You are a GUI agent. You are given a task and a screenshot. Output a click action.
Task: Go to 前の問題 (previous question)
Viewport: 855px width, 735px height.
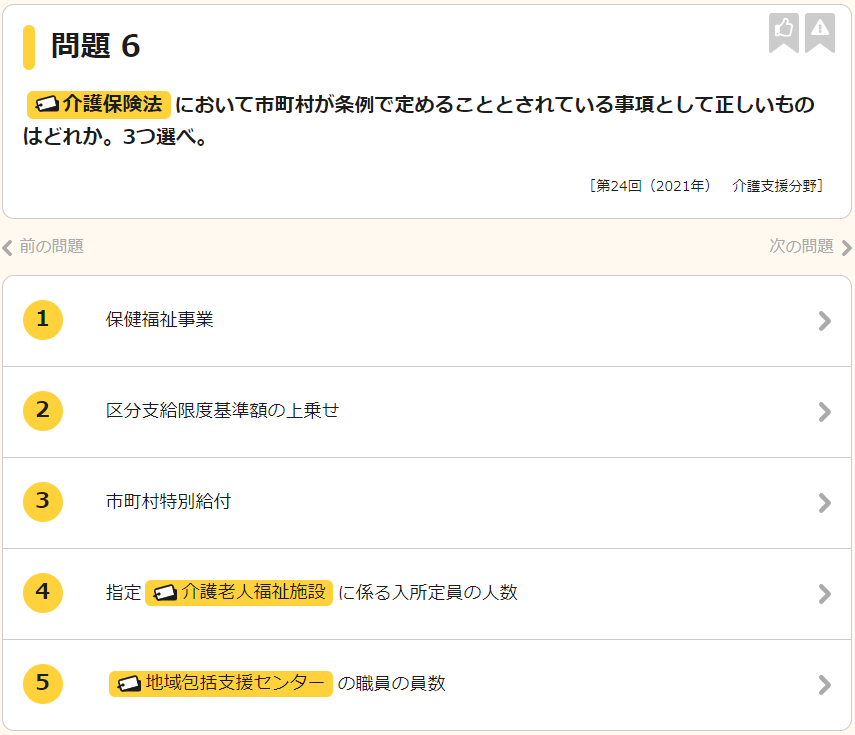[x=43, y=246]
